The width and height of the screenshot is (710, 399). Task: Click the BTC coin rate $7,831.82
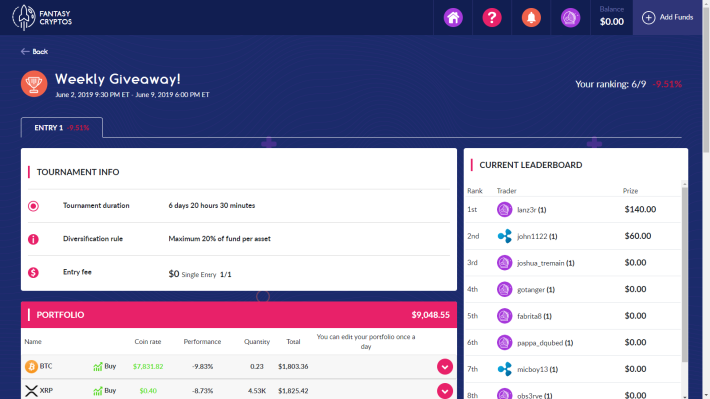click(148, 366)
